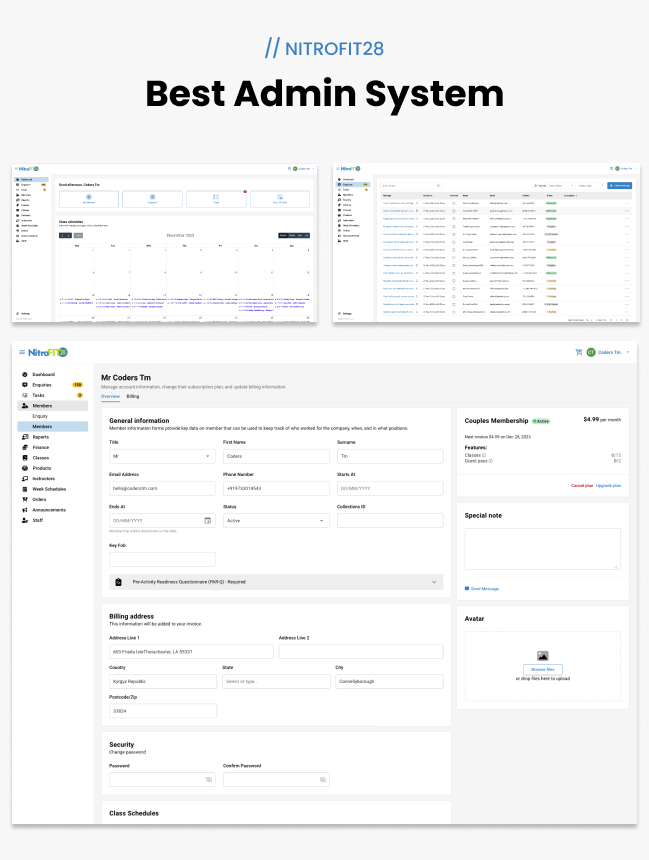Open the Coders Tm user menu arrow
Viewport: 649px width, 860px height.
click(628, 352)
